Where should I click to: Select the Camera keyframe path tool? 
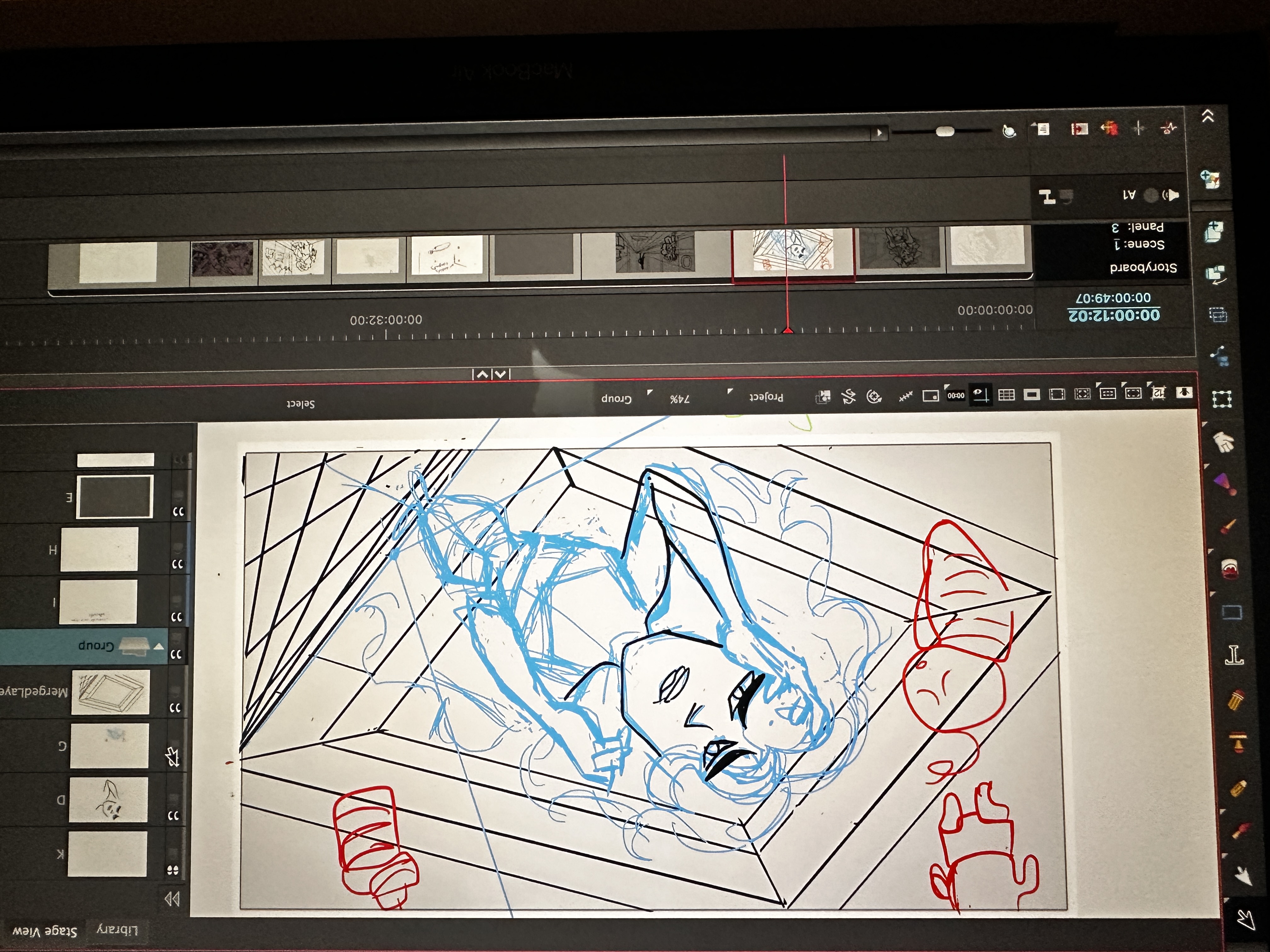coord(1220,356)
